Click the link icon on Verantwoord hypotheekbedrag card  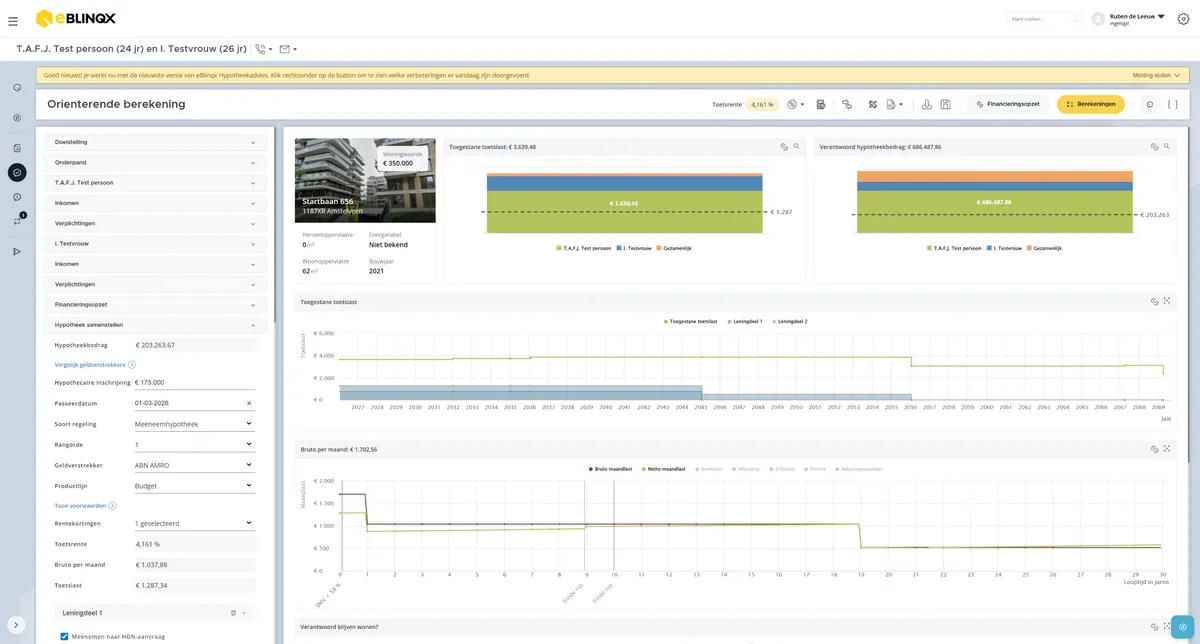coord(1154,147)
